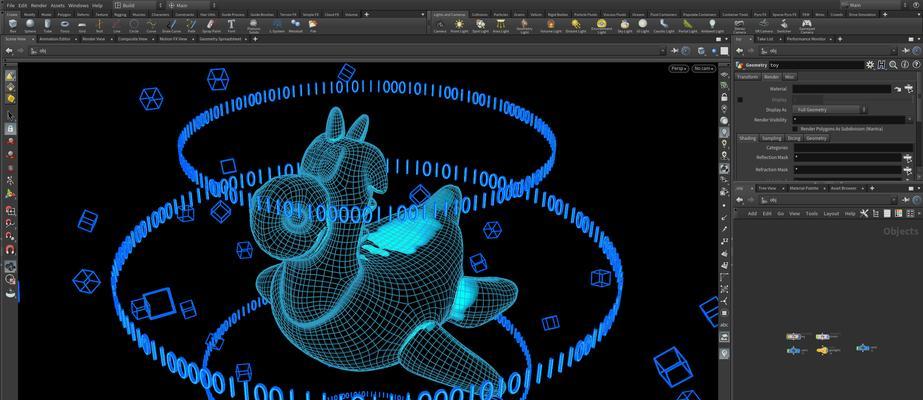Screen dimensions: 923x400
Task: Open the No cam camera dropdown
Action: click(x=703, y=69)
